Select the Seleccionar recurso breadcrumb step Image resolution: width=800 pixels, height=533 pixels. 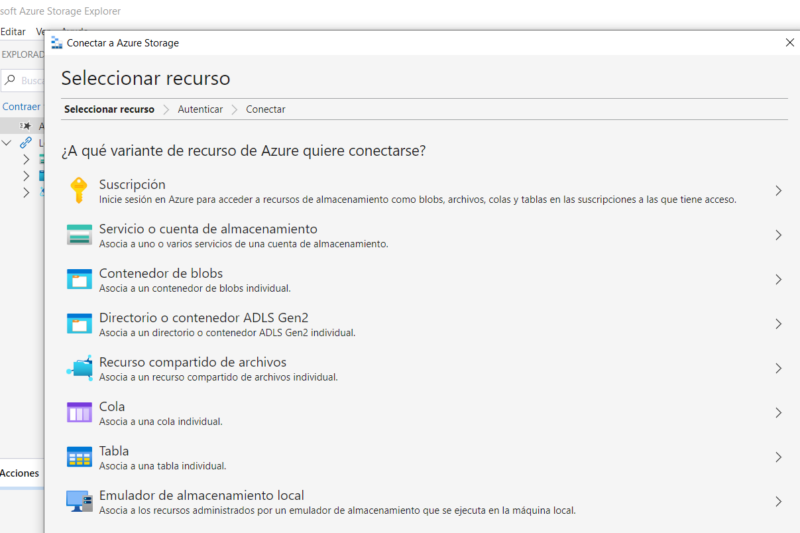[x=109, y=109]
